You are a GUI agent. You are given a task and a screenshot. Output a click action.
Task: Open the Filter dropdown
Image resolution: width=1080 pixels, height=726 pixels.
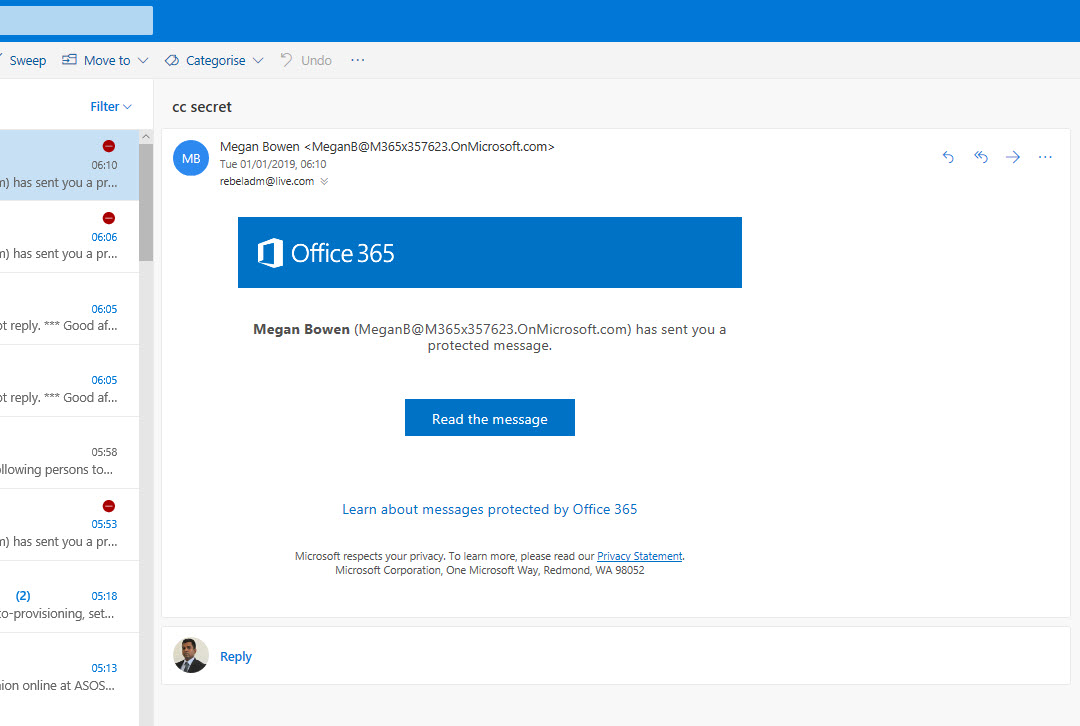tap(111, 106)
